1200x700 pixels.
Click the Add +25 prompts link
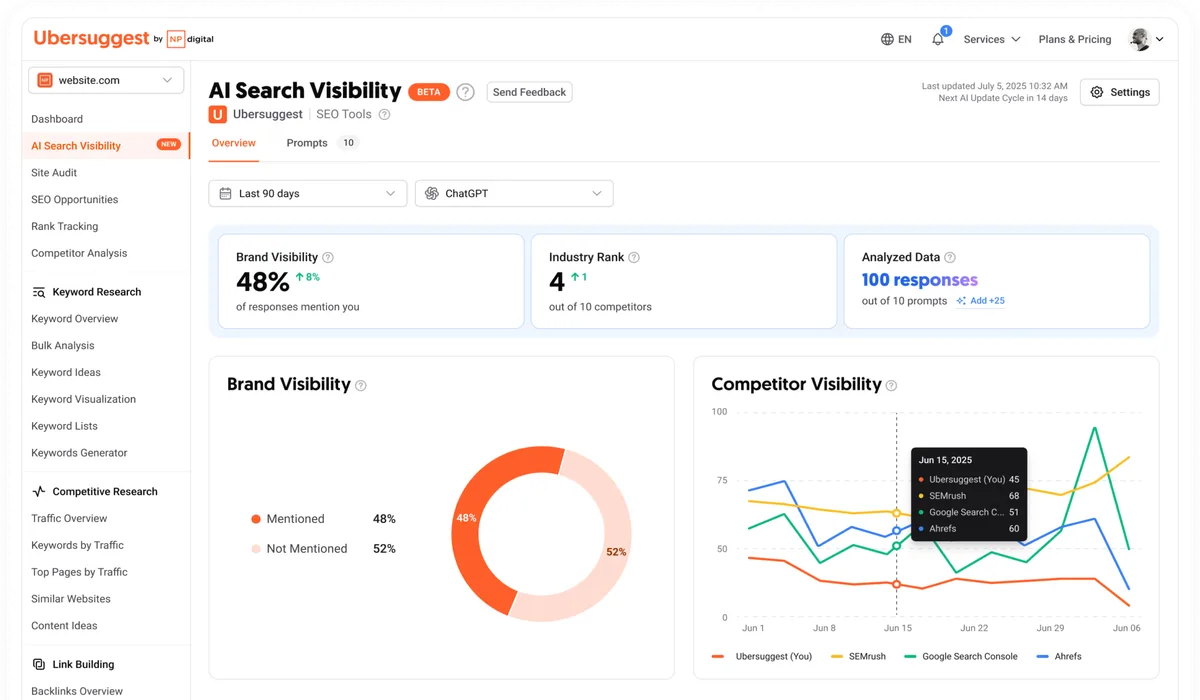coord(980,301)
